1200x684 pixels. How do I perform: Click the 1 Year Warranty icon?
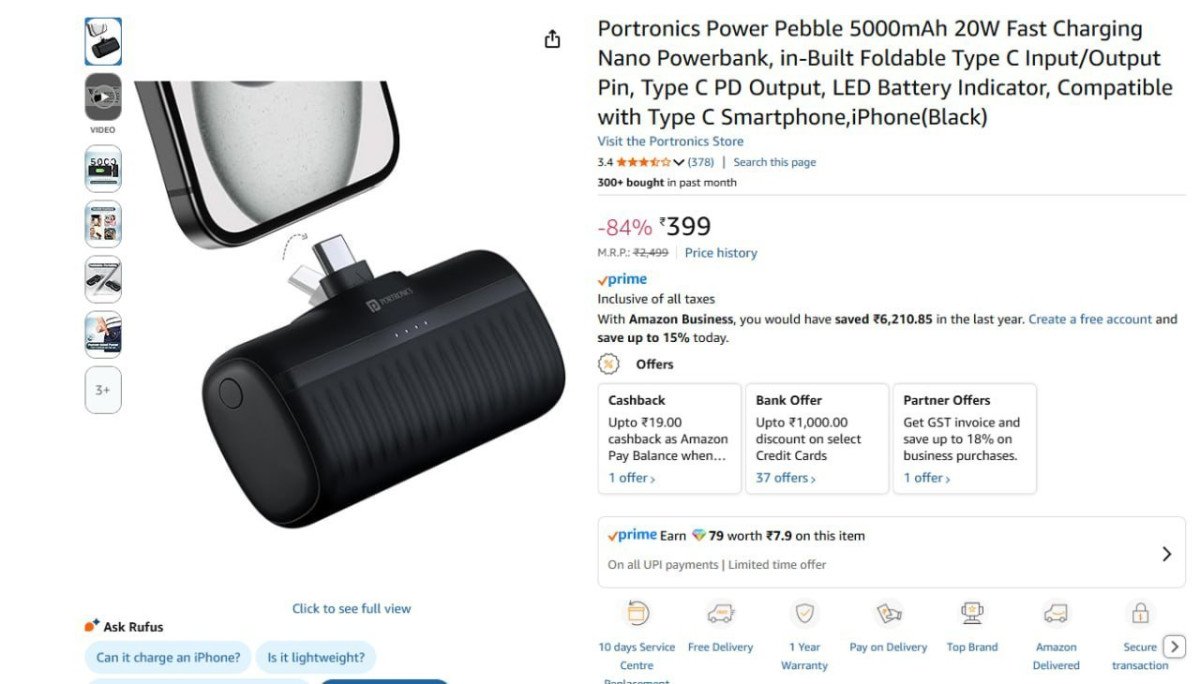coord(804,613)
